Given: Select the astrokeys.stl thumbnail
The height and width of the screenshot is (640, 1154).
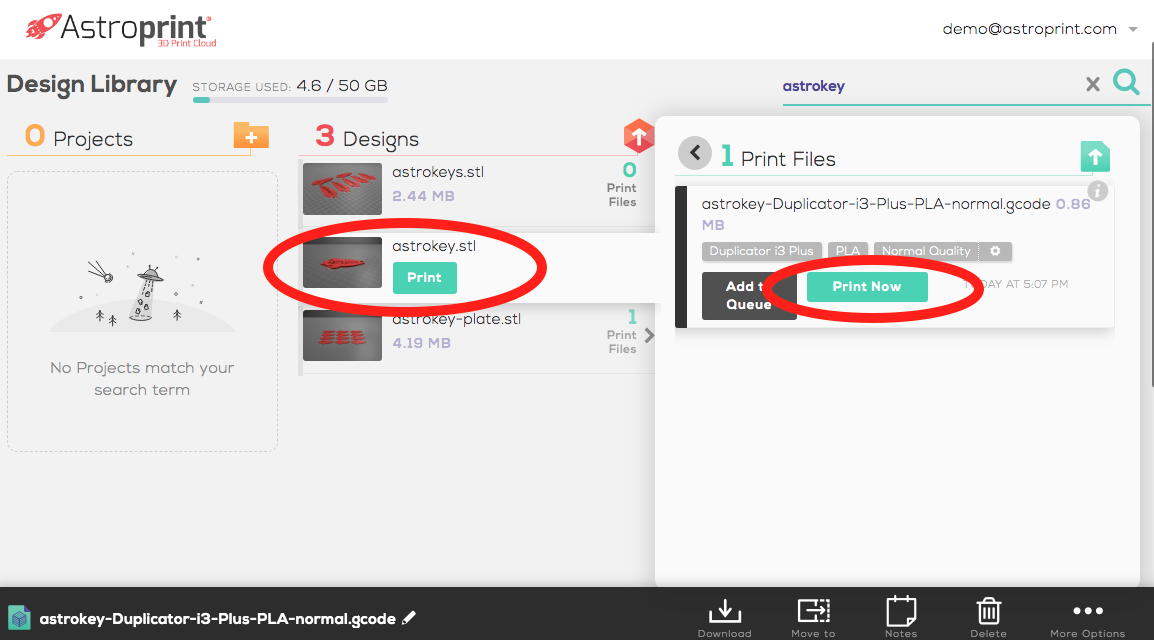Looking at the screenshot, I should [x=342, y=189].
